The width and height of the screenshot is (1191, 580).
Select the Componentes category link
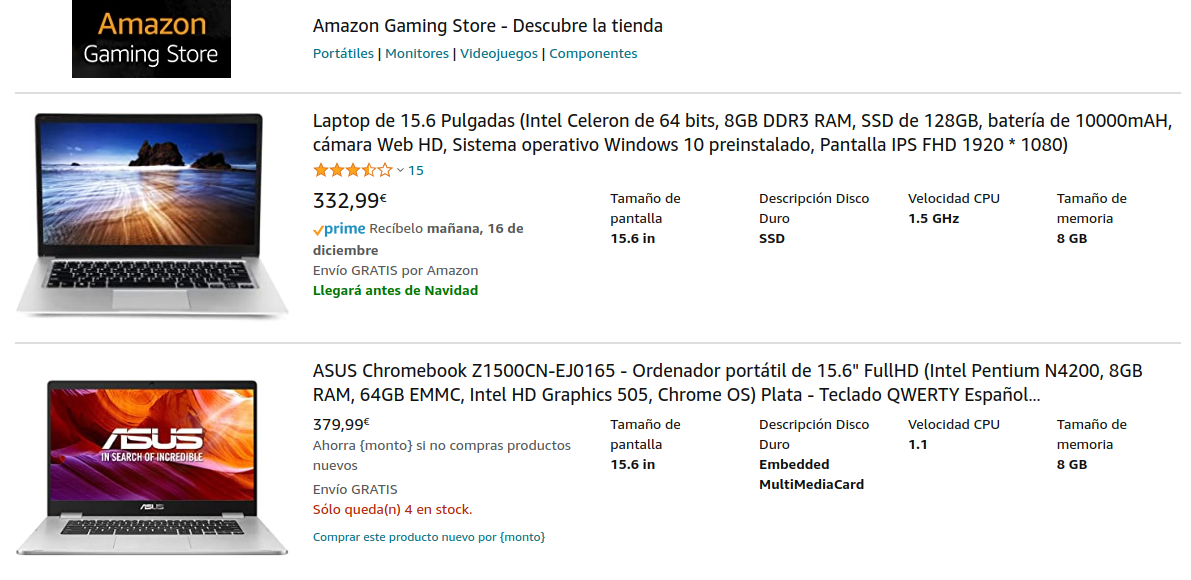click(593, 54)
